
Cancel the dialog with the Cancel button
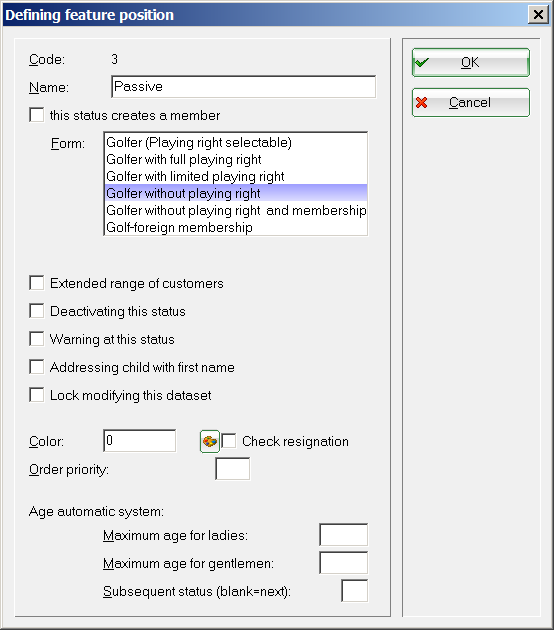[x=470, y=102]
